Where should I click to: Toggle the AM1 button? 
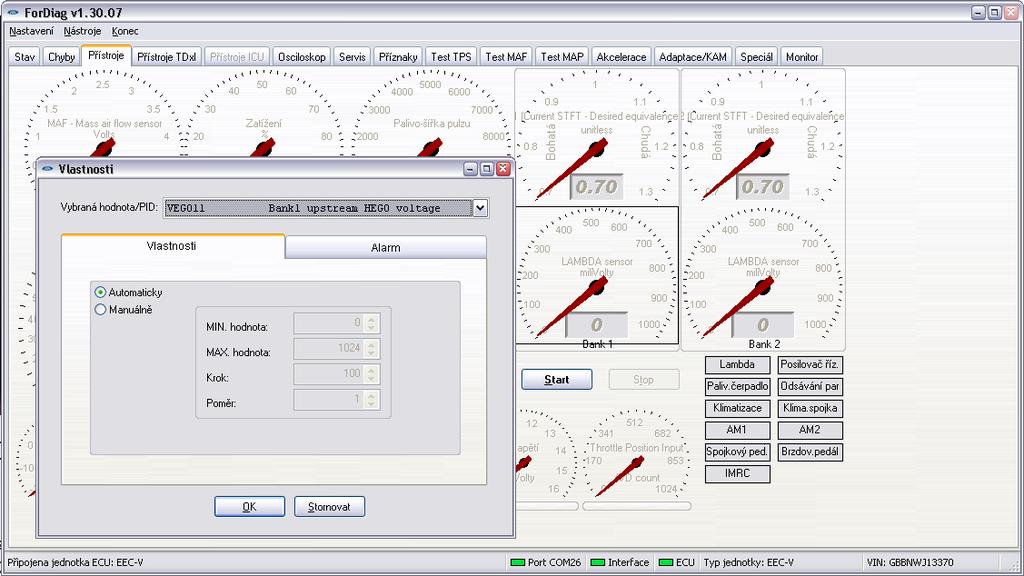737,430
